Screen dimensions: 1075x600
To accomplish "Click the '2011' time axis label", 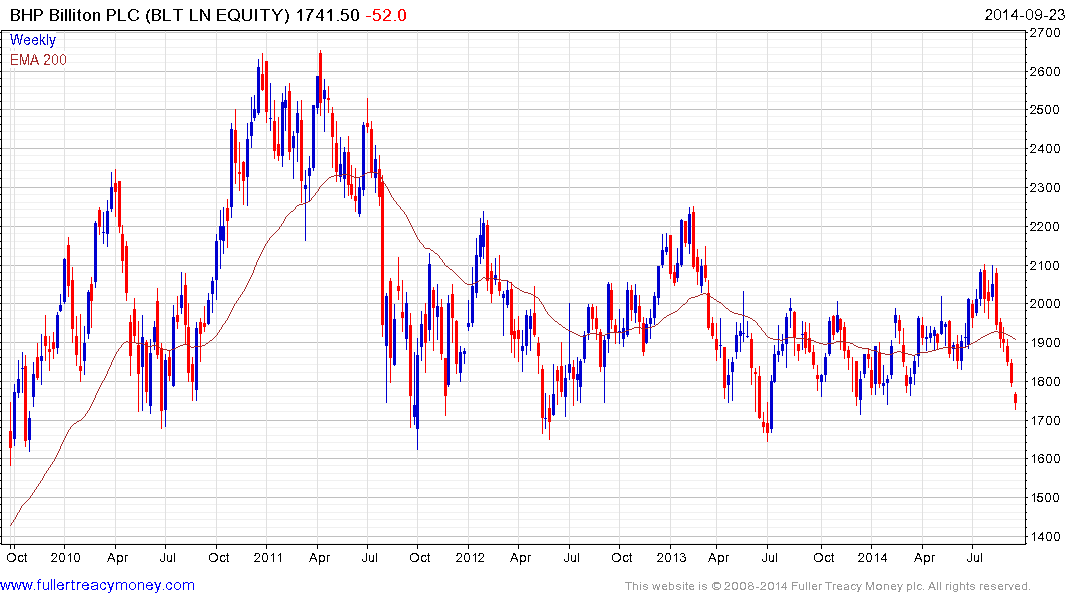I will pyautogui.click(x=267, y=557).
